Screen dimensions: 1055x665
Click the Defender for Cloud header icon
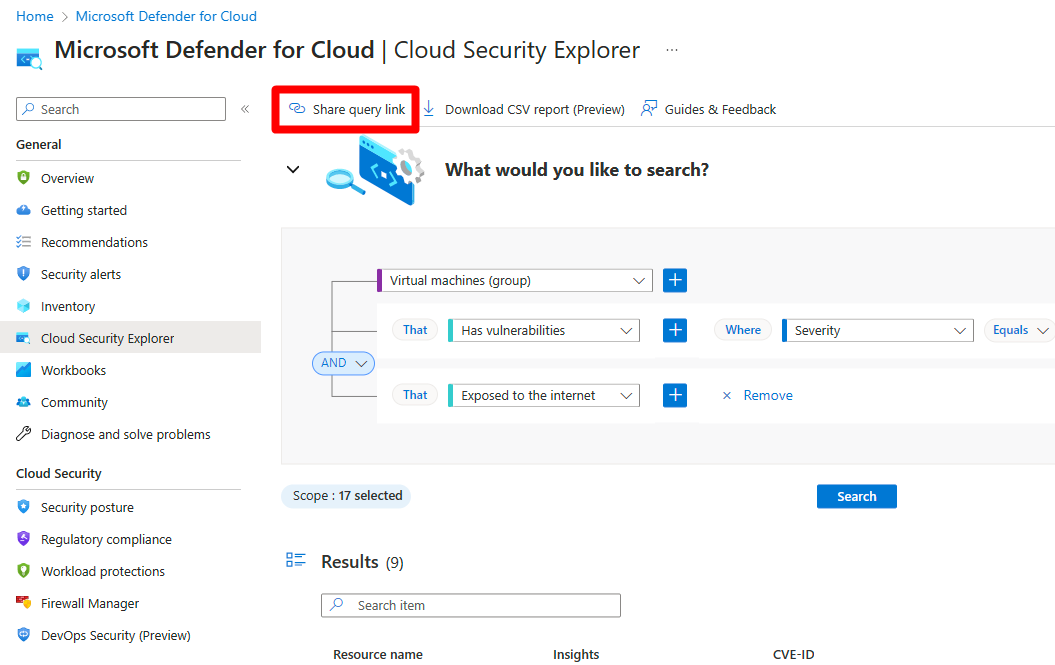[x=29, y=59]
